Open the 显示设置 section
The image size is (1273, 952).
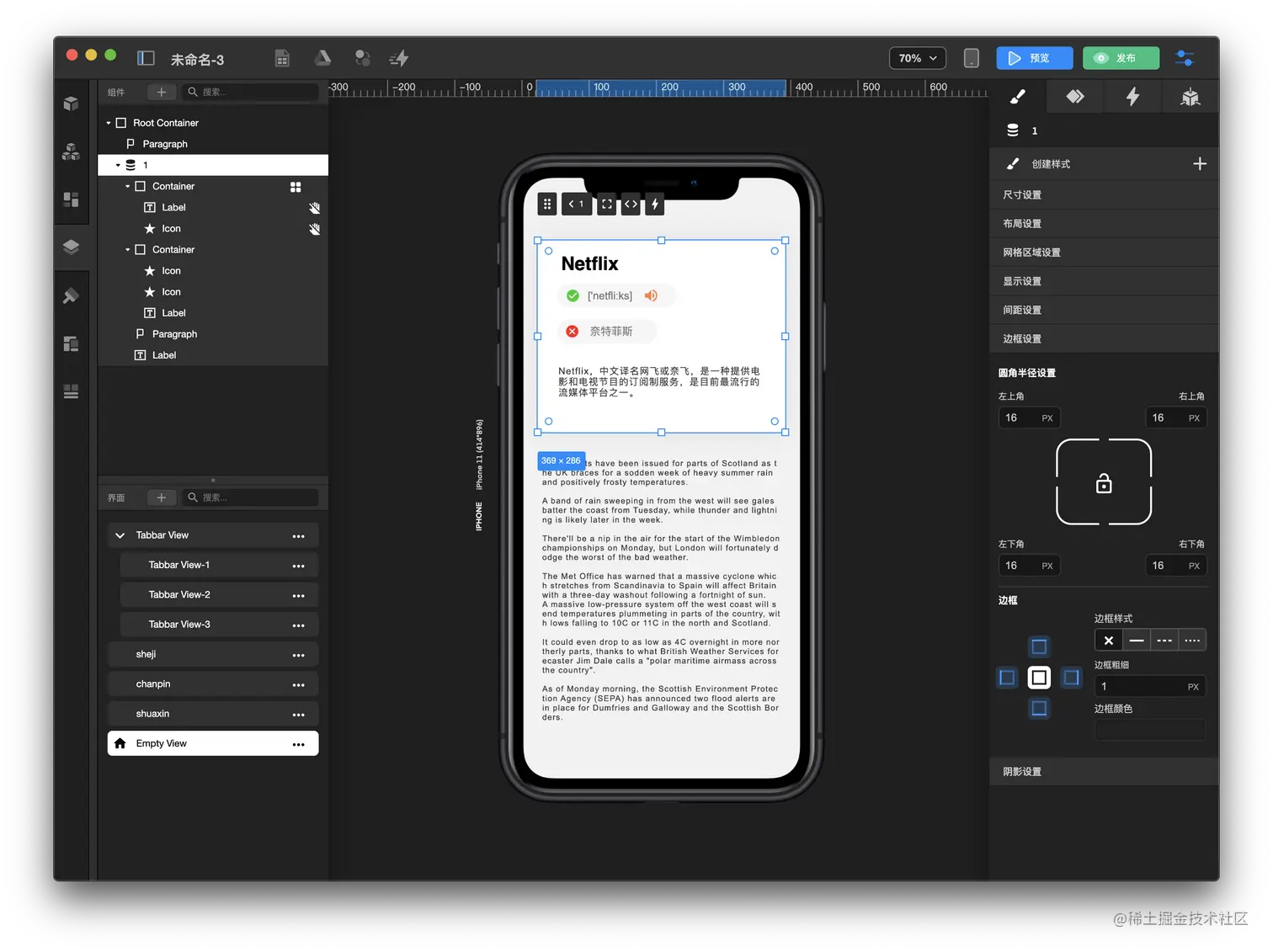[1104, 281]
